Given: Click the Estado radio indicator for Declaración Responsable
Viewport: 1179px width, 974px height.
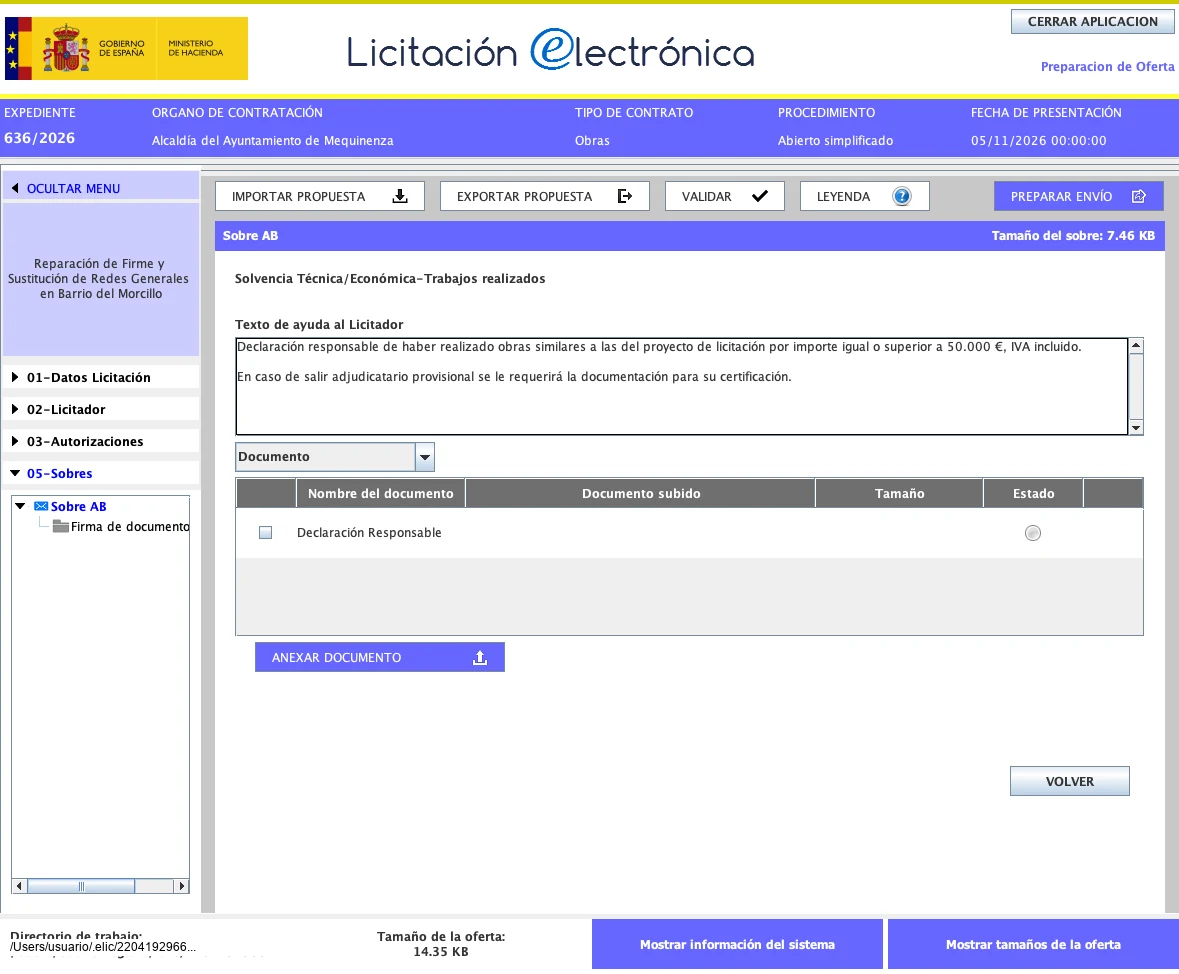Looking at the screenshot, I should click(x=1033, y=533).
